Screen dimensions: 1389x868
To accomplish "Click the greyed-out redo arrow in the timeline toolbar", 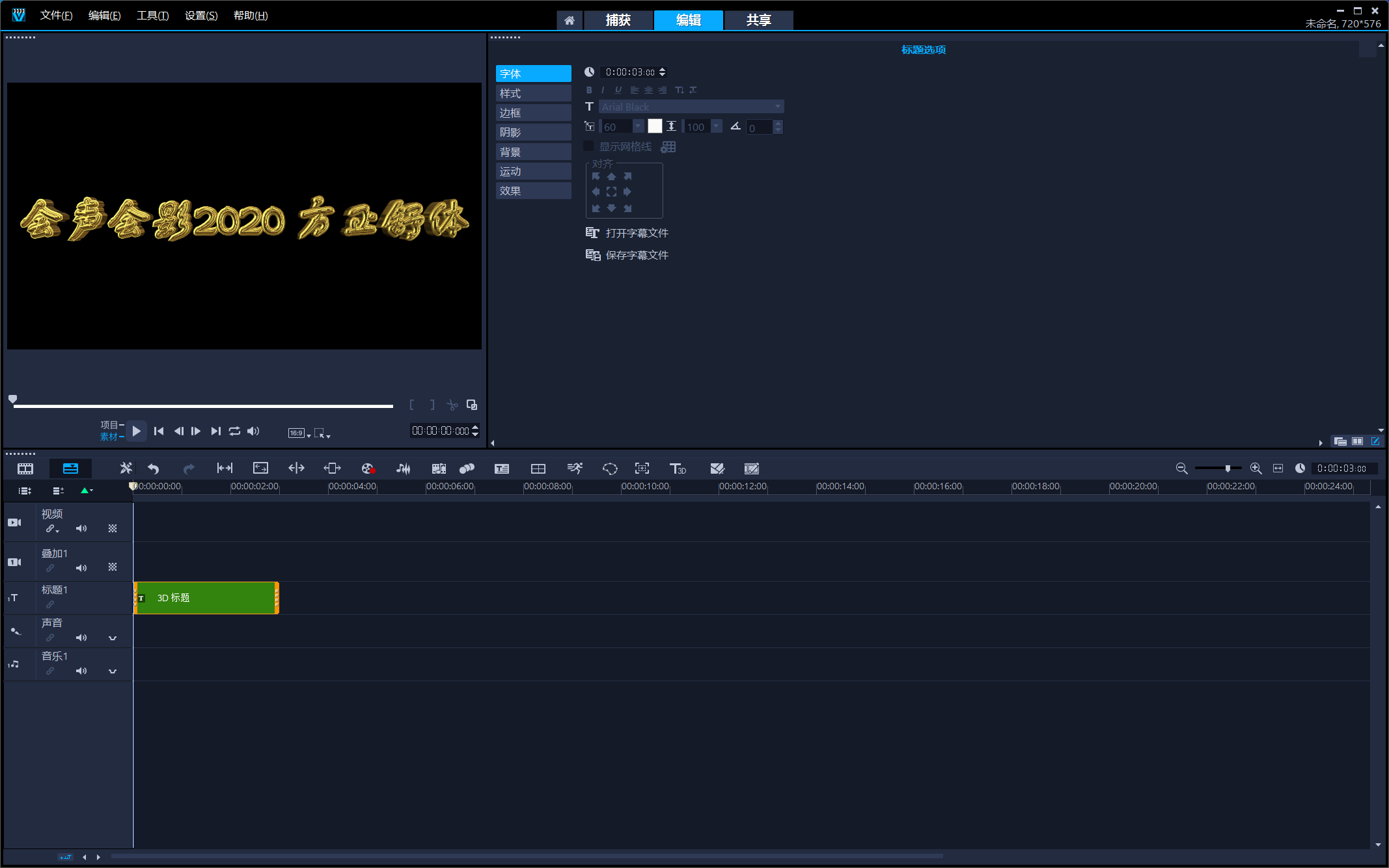I will pyautogui.click(x=189, y=468).
